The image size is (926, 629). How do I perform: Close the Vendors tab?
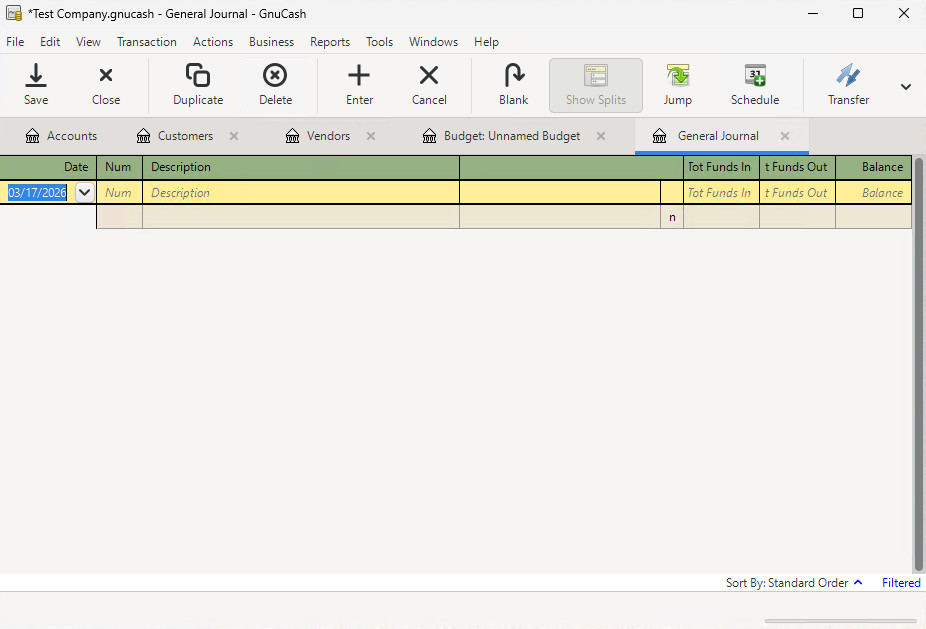(x=371, y=136)
